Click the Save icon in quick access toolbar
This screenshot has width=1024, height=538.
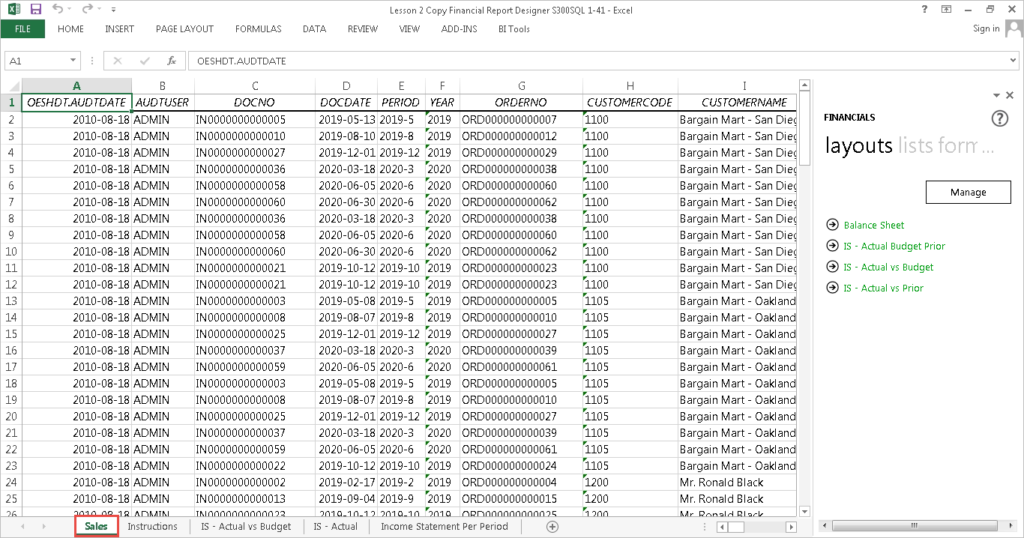point(35,9)
